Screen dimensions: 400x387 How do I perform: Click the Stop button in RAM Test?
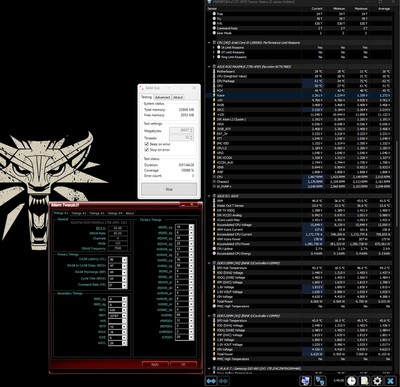[169, 189]
